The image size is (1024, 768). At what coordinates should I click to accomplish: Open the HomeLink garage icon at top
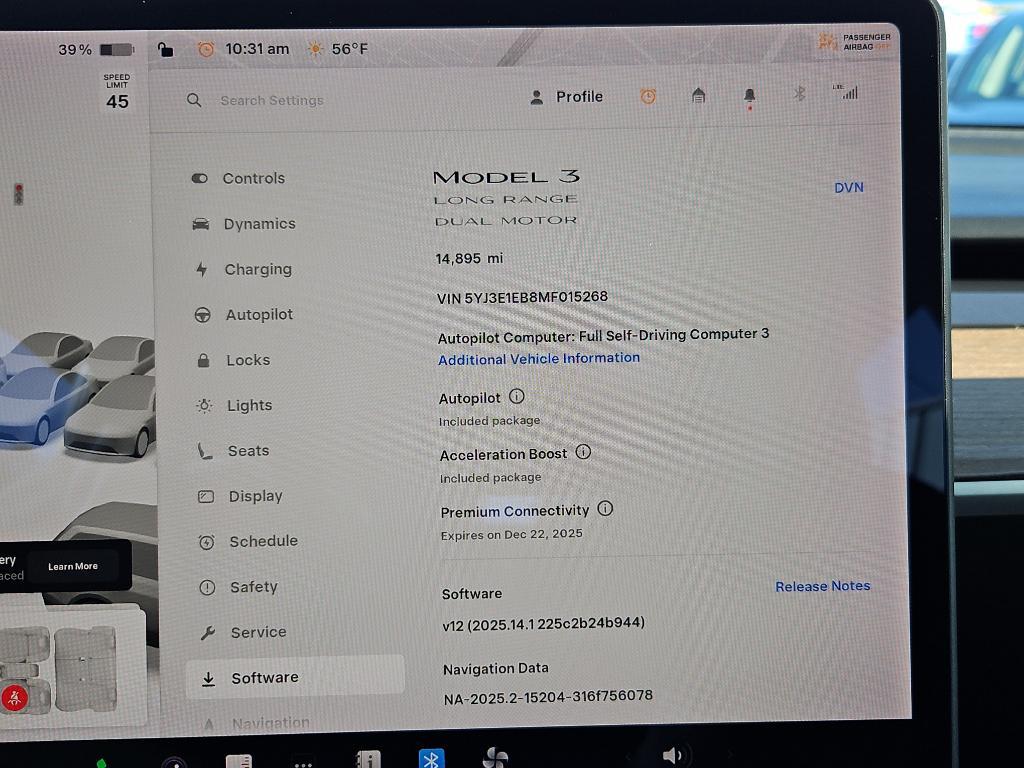point(698,93)
